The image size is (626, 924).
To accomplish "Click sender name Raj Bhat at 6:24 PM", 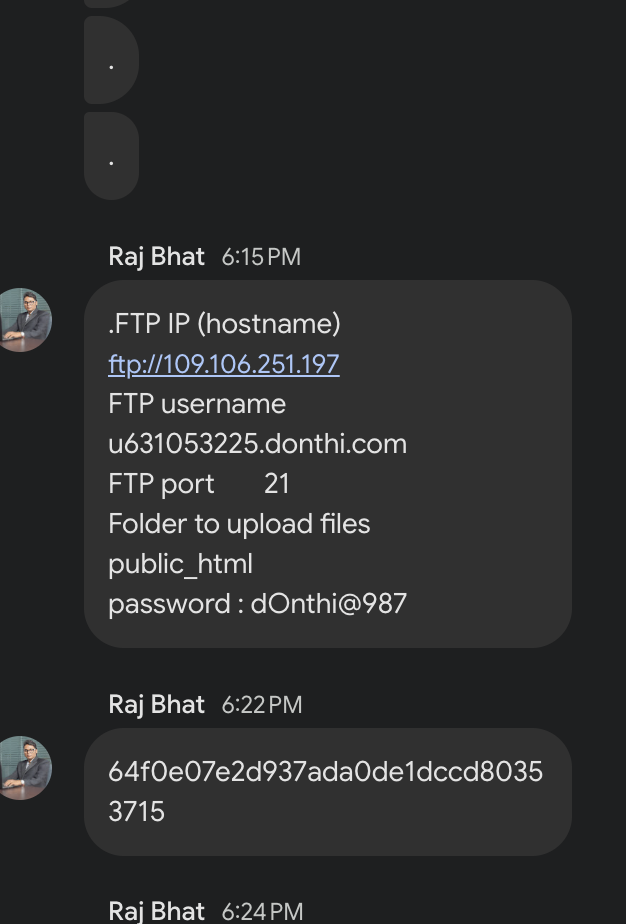I will (156, 911).
